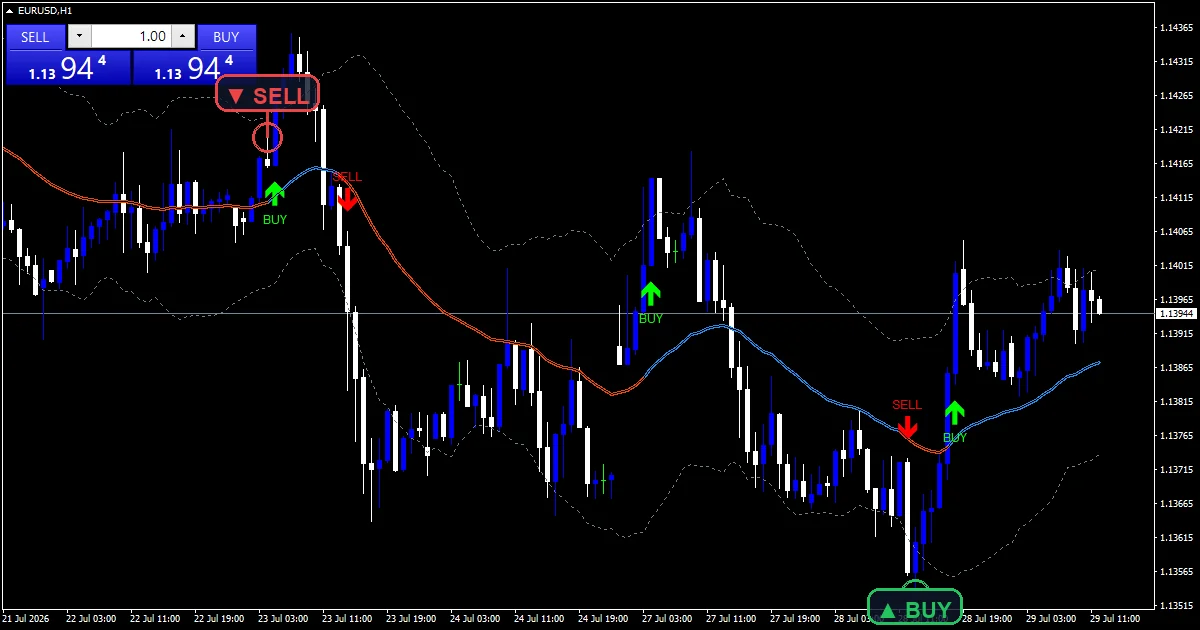
Task: Click the 1.14365 price axis label
Action: click(x=1176, y=28)
